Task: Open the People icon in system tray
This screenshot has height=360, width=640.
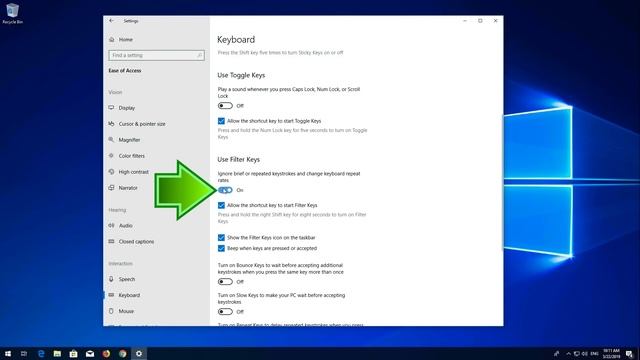Action: [x=556, y=353]
